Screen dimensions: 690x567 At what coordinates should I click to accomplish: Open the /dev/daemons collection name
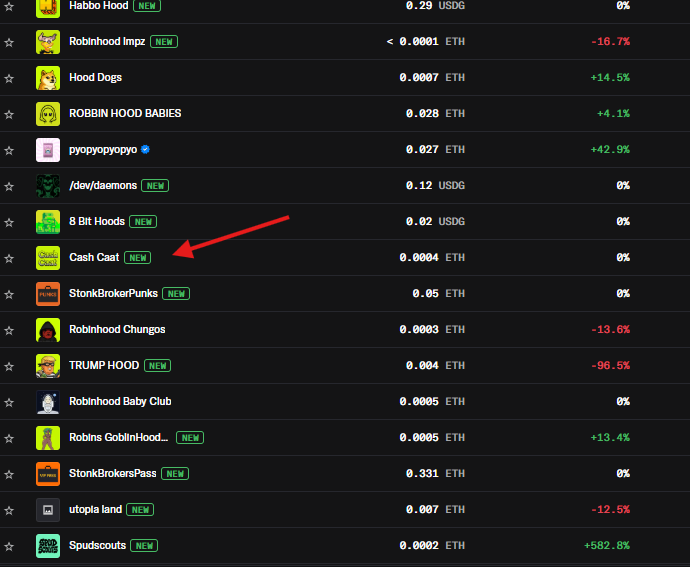click(x=103, y=185)
